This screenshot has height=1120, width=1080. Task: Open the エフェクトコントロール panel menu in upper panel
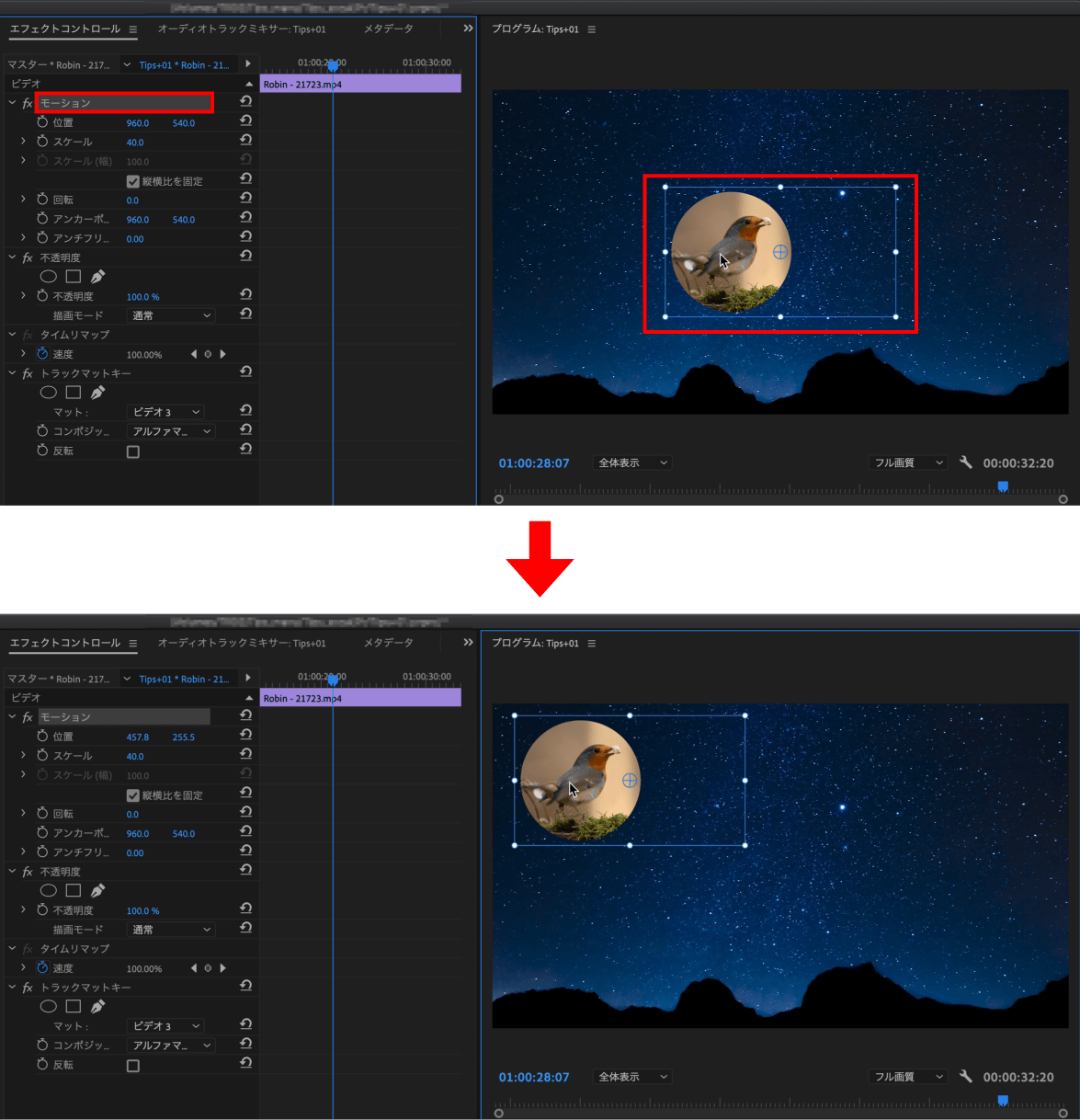coord(133,29)
